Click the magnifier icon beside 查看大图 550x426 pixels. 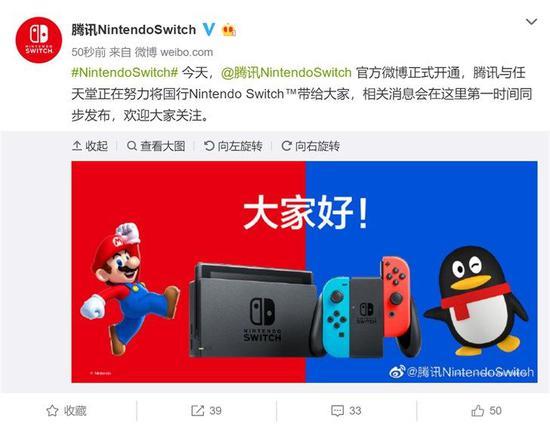click(132, 146)
